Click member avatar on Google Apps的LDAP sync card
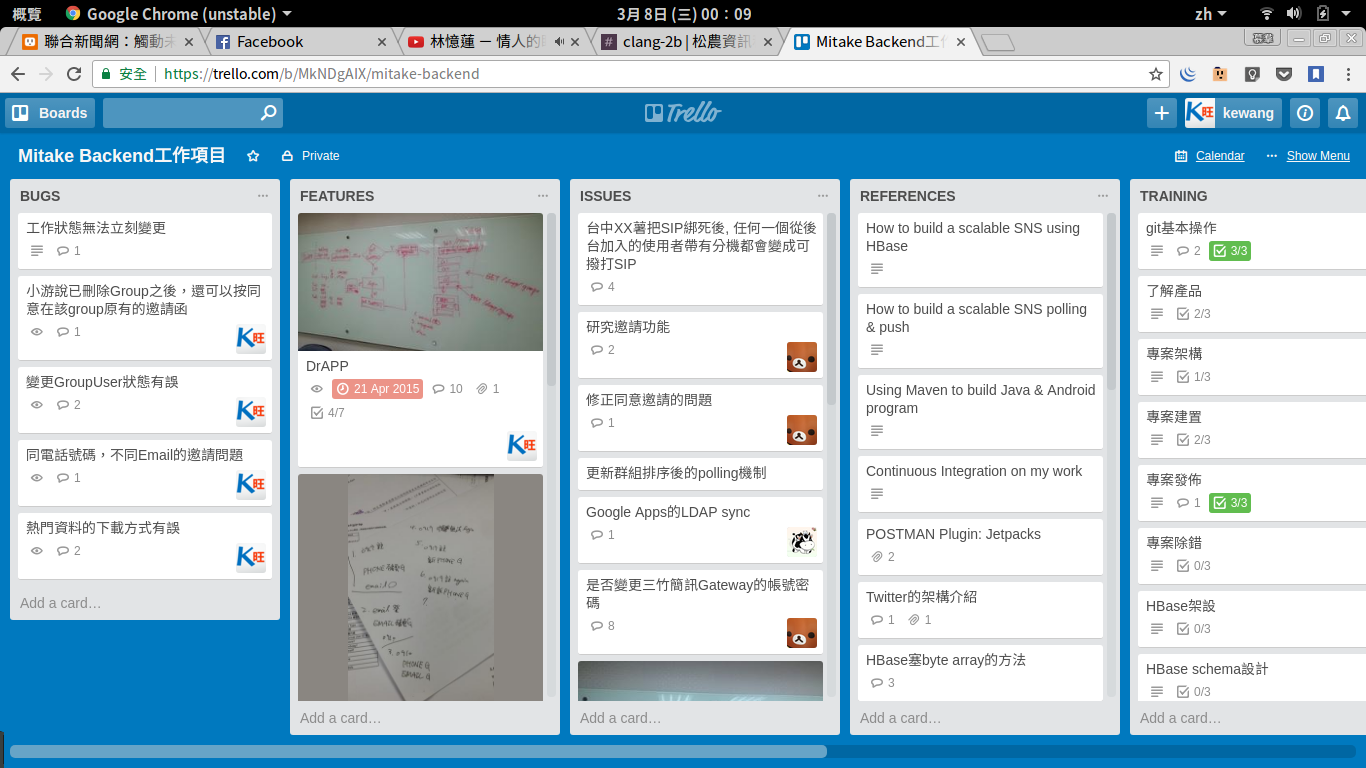 (x=802, y=542)
